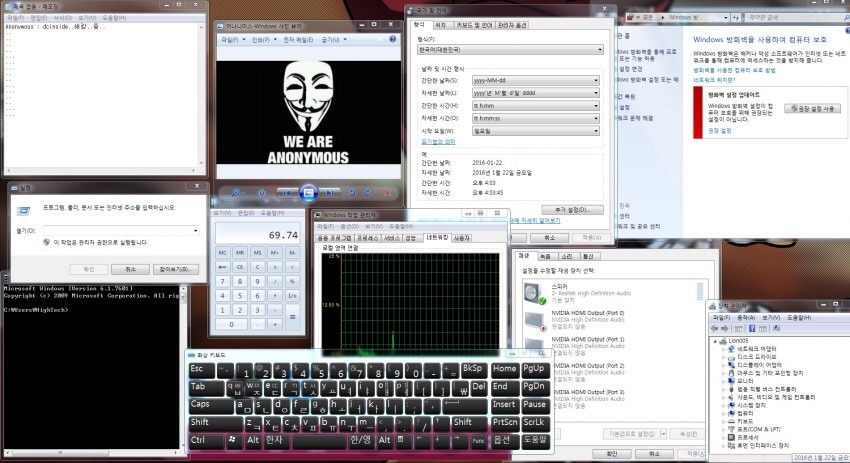Open tt h:mm short time dropdown
Image resolution: width=850 pixels, height=463 pixels.
536,106
